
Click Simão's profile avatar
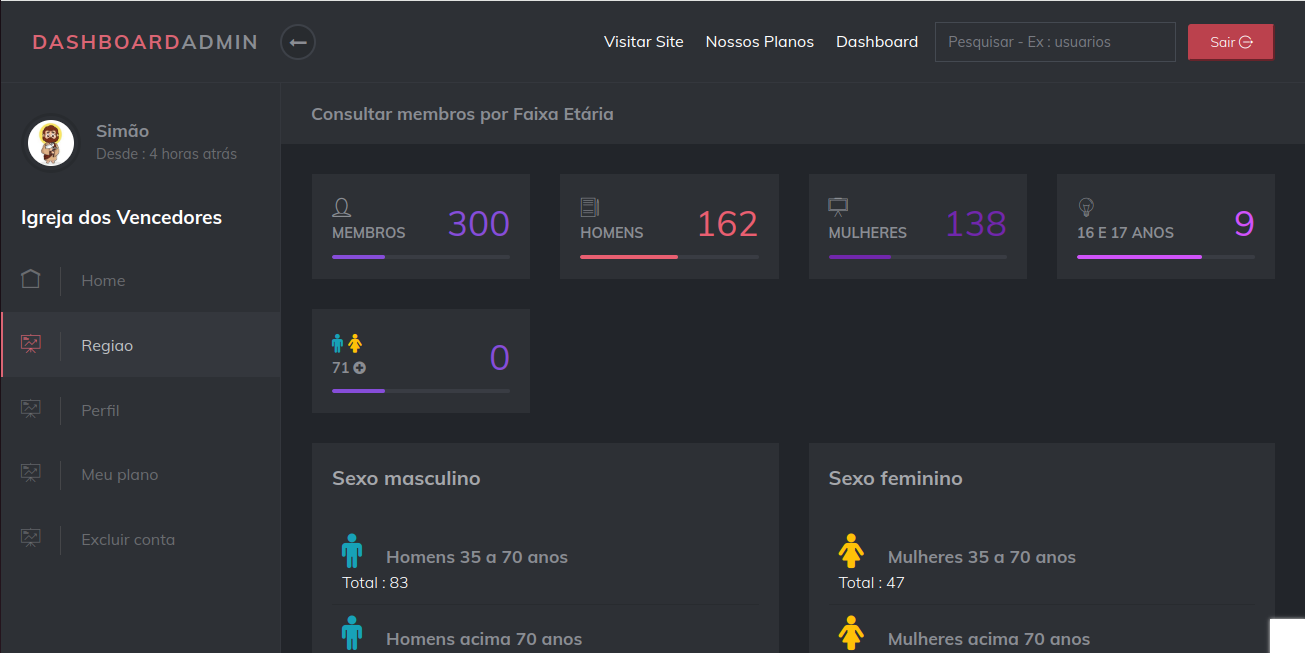click(x=51, y=143)
